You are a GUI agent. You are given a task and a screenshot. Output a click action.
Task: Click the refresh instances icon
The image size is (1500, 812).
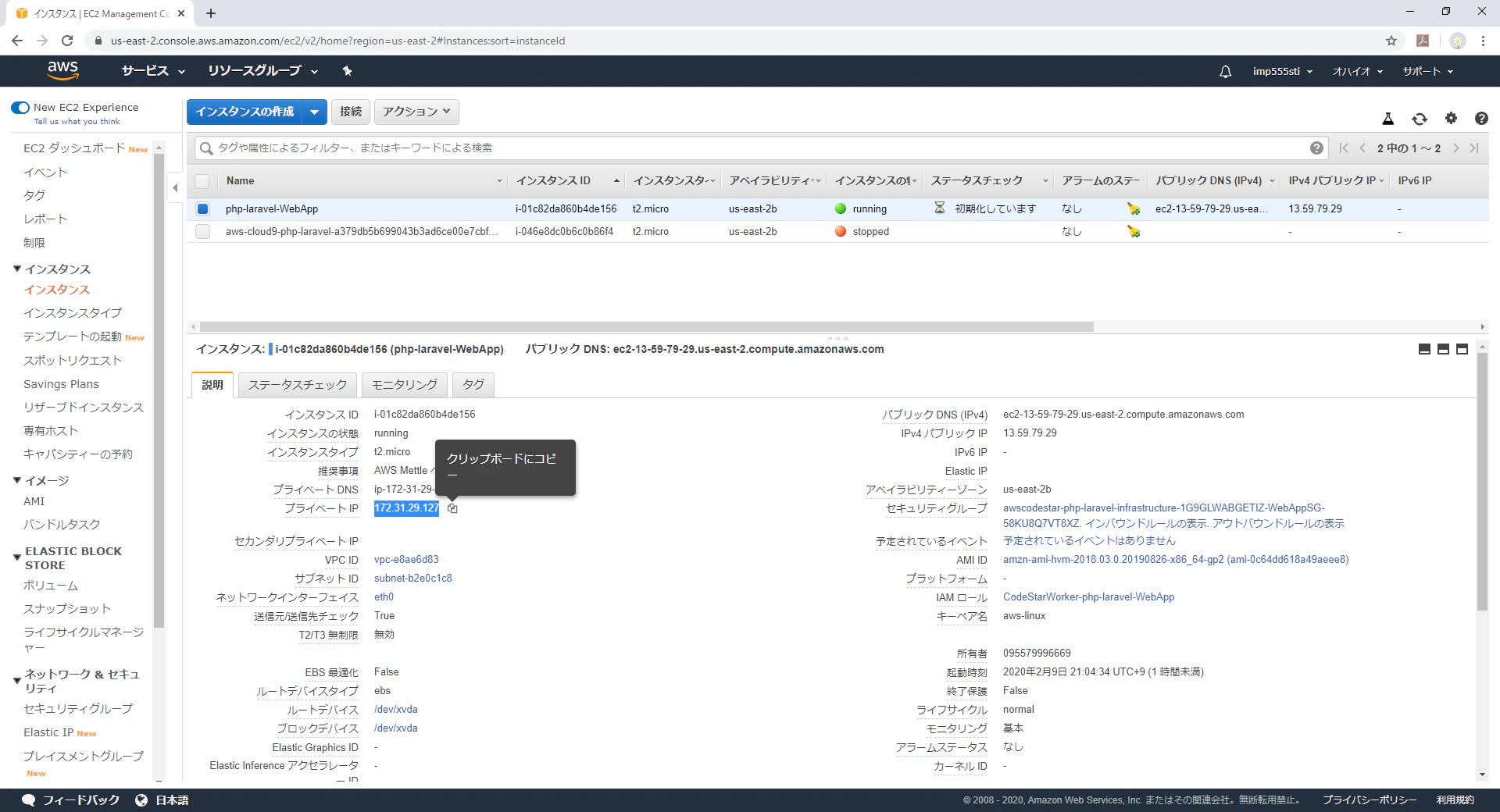pyautogui.click(x=1420, y=119)
